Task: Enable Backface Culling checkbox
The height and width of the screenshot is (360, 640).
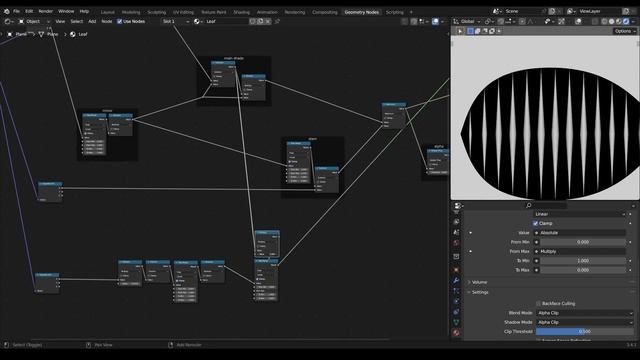Action: [538, 304]
